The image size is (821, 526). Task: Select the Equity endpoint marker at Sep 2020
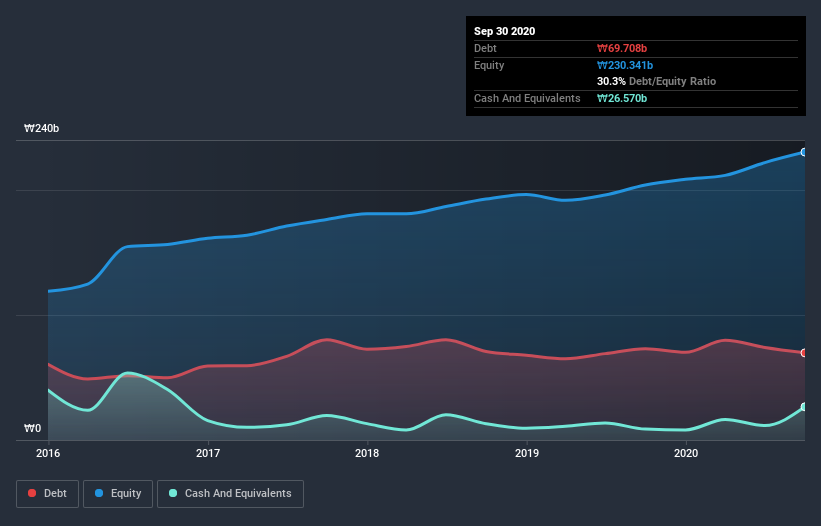(804, 152)
